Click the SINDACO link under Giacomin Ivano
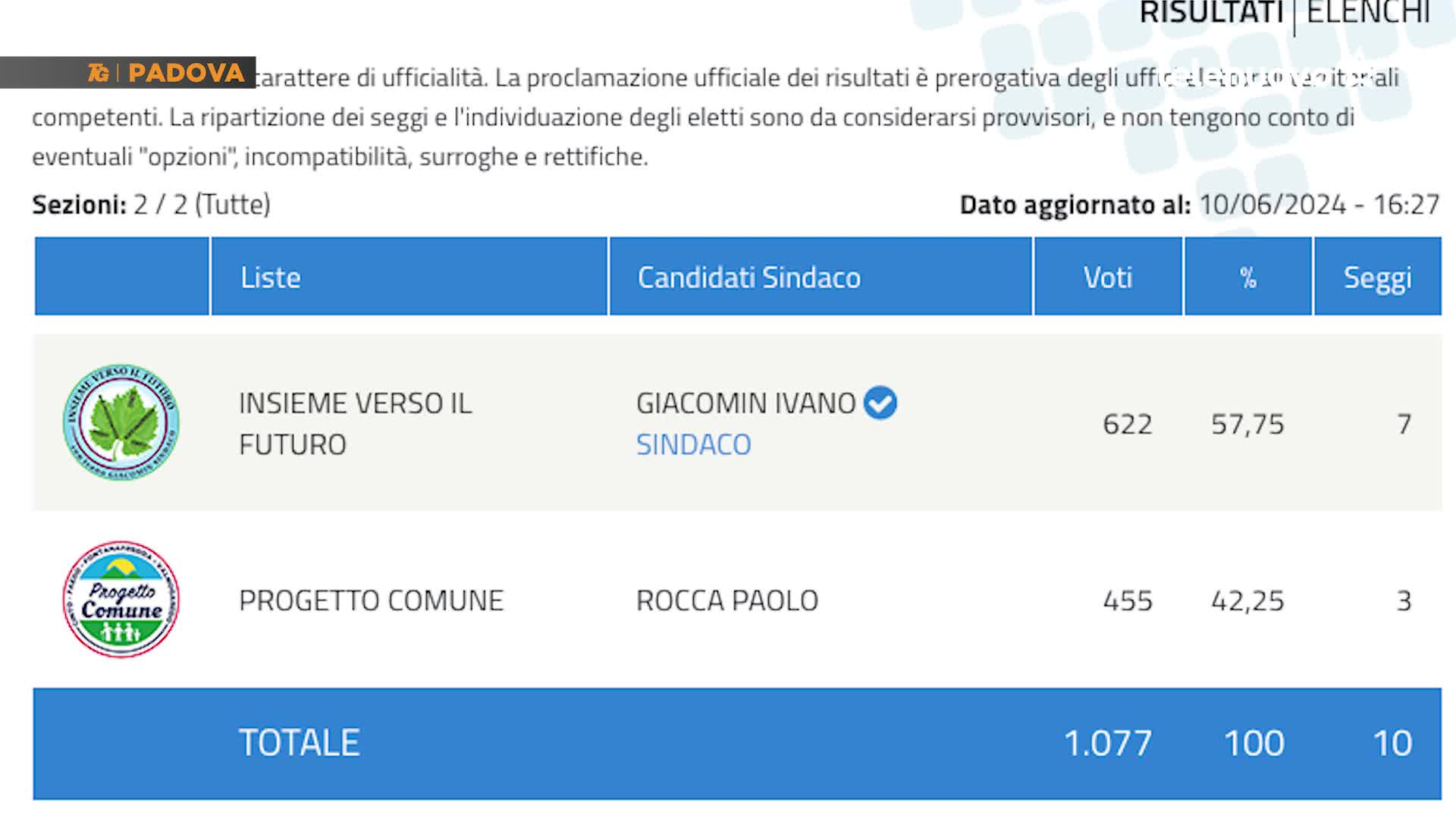Screen dimensions: 1456x819 coord(693,444)
